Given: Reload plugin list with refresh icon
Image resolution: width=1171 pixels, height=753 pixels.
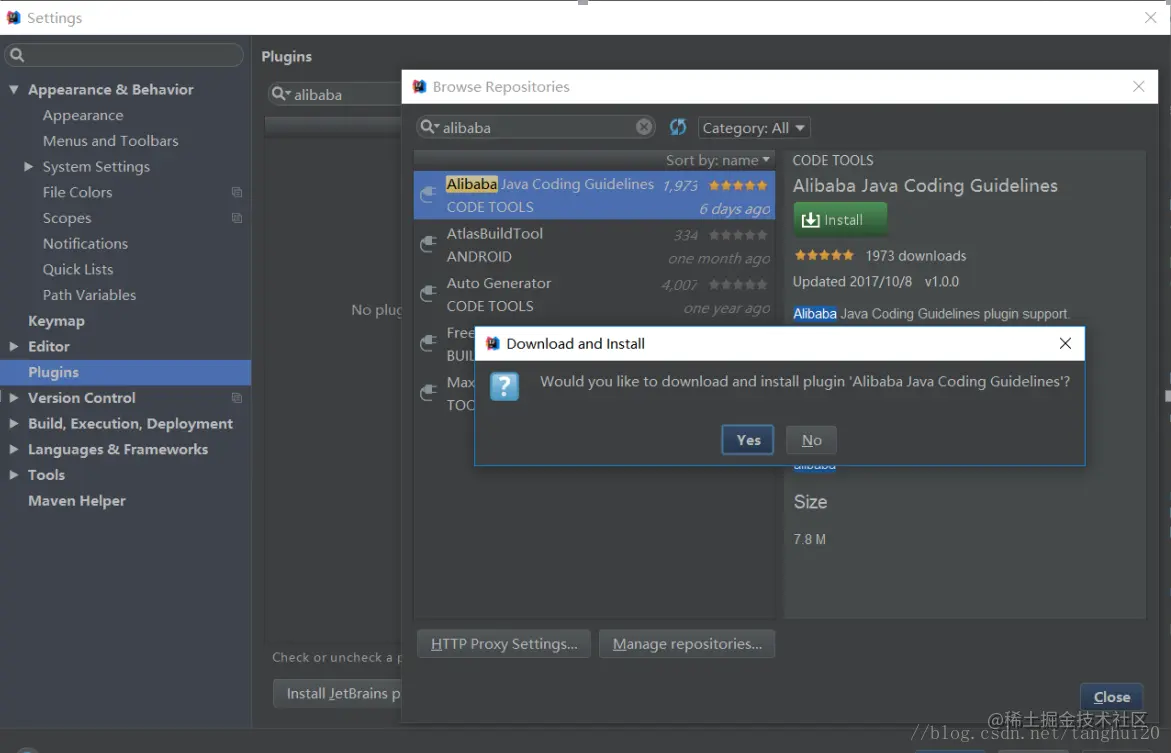Looking at the screenshot, I should 677,127.
